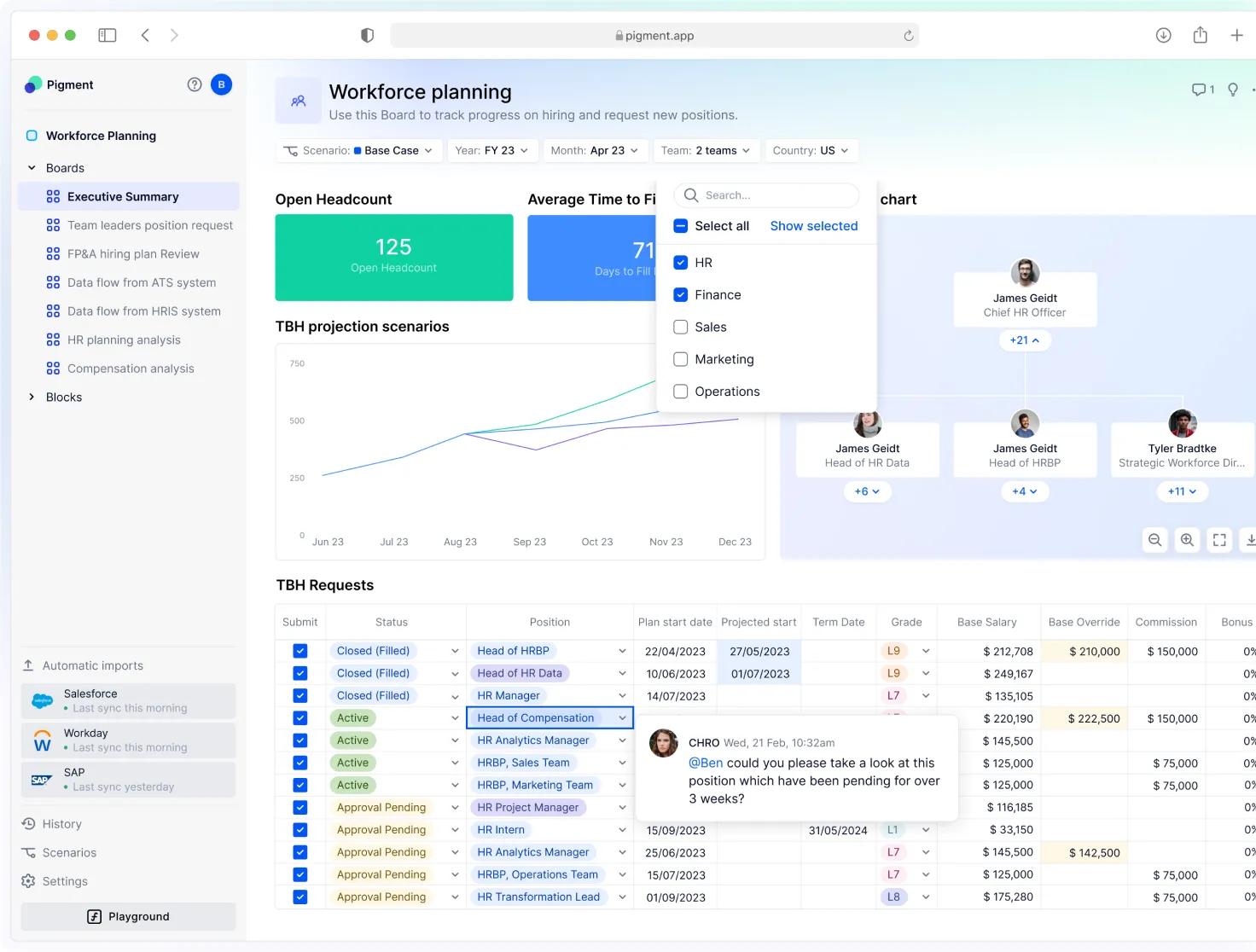Uncheck the Finance team checkbox
The width and height of the screenshot is (1256, 952).
(x=681, y=295)
